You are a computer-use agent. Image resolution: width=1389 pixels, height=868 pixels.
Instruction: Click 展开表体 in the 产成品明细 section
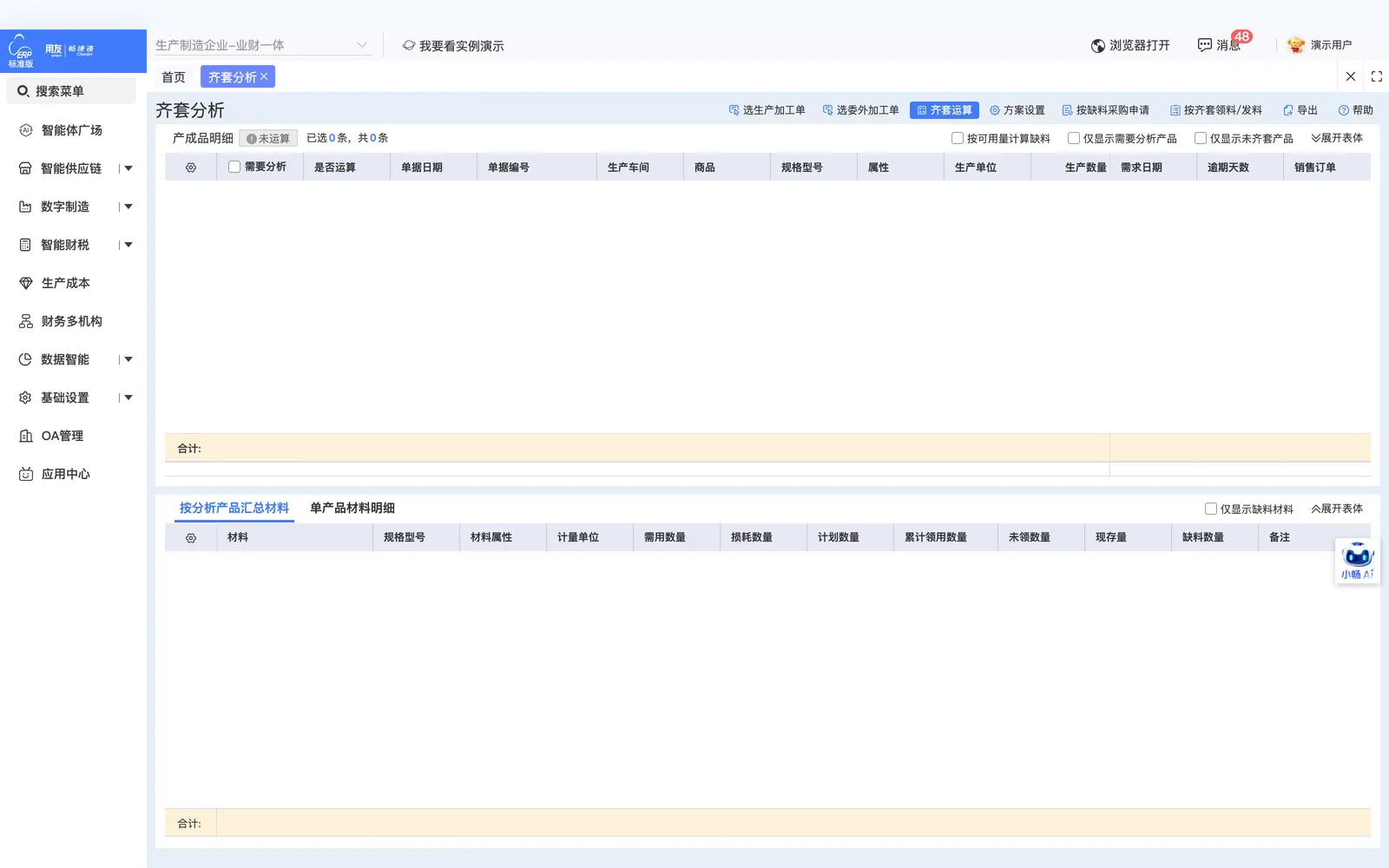point(1337,138)
